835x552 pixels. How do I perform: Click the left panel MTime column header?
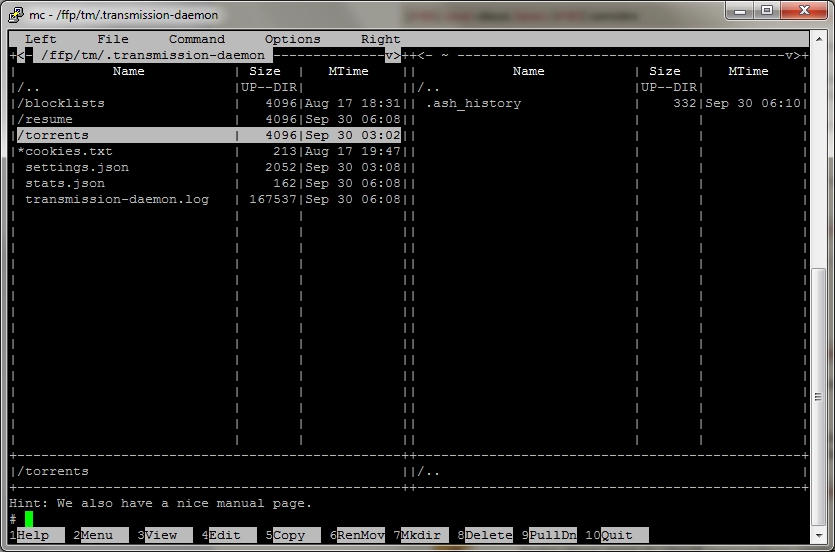[348, 71]
